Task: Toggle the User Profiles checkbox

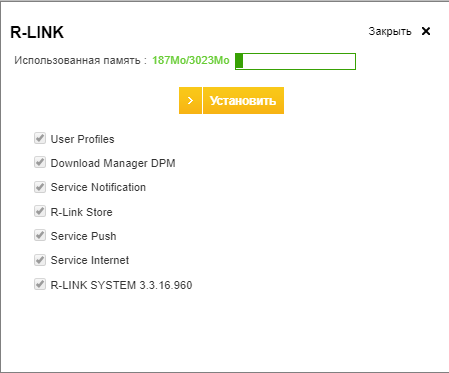Action: (x=40, y=138)
